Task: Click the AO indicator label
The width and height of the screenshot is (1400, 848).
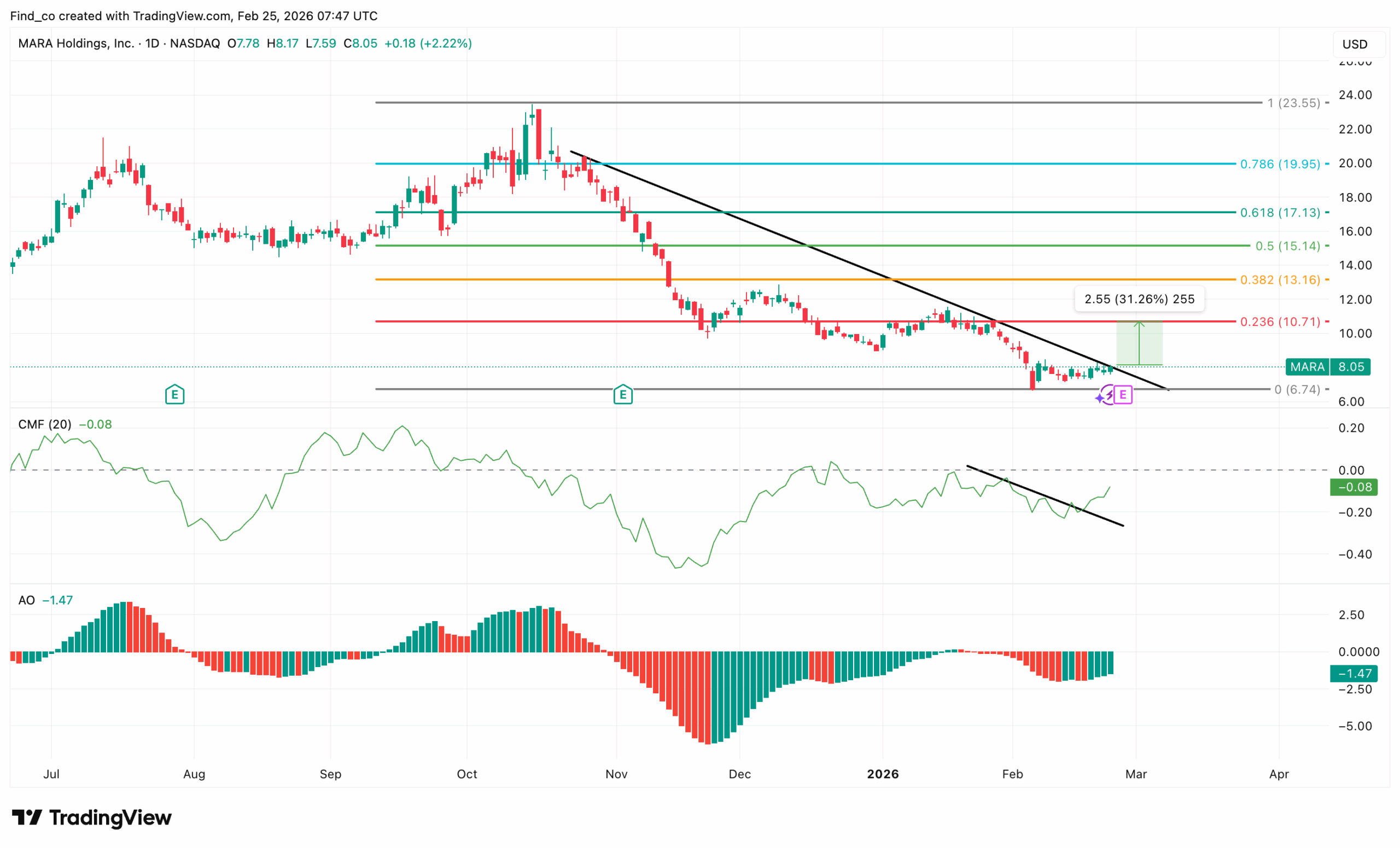Action: (27, 600)
